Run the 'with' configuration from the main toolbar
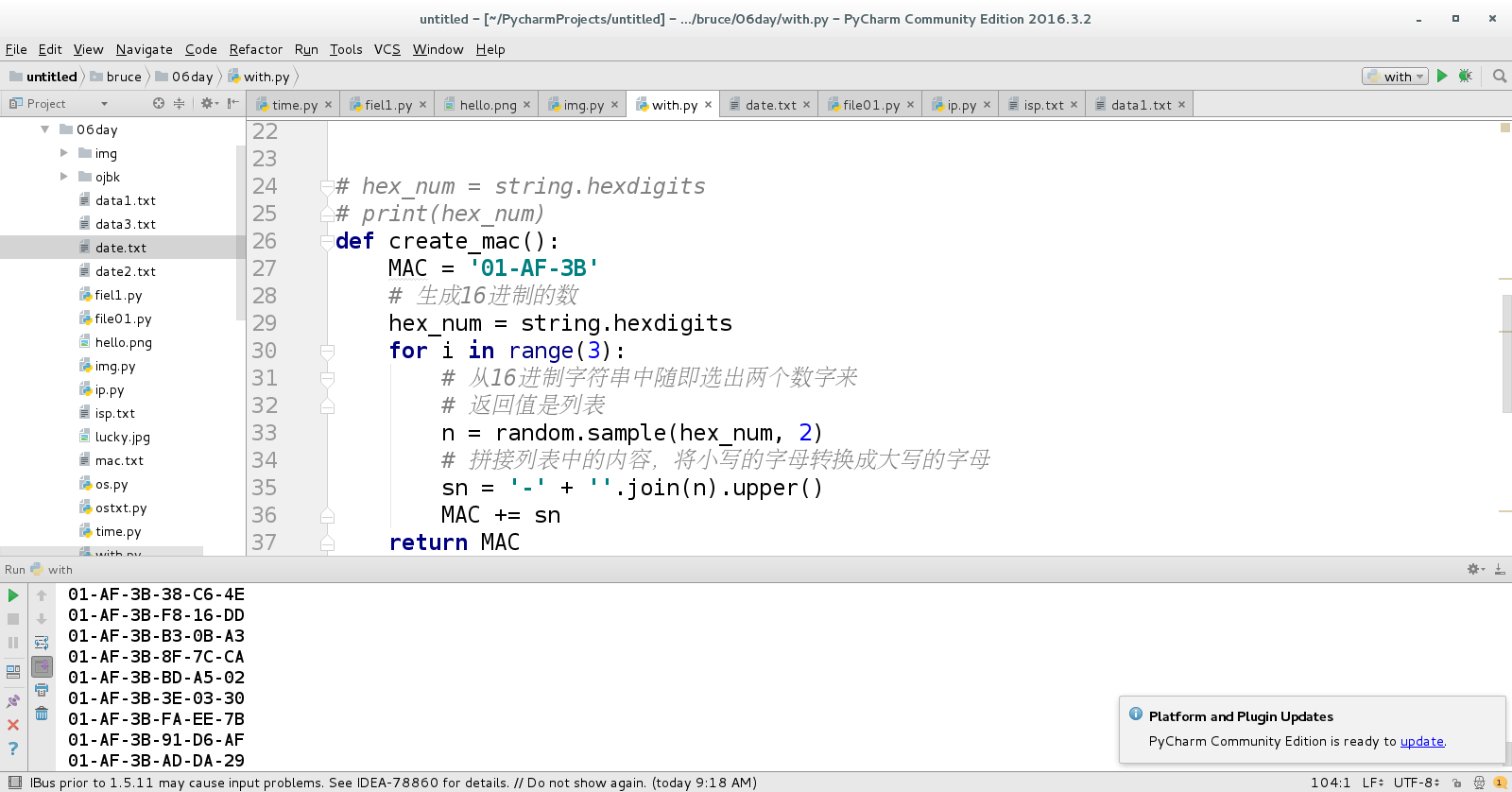This screenshot has height=792, width=1512. click(1442, 77)
